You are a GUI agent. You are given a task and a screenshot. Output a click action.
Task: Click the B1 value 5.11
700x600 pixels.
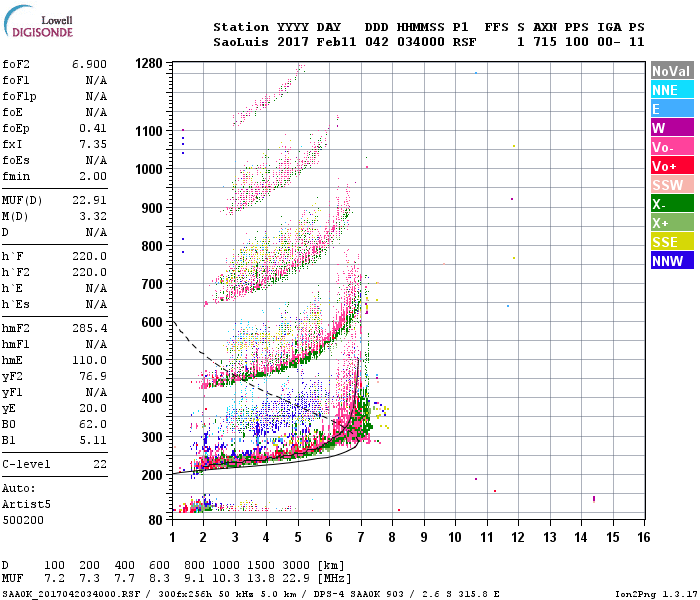(x=93, y=441)
